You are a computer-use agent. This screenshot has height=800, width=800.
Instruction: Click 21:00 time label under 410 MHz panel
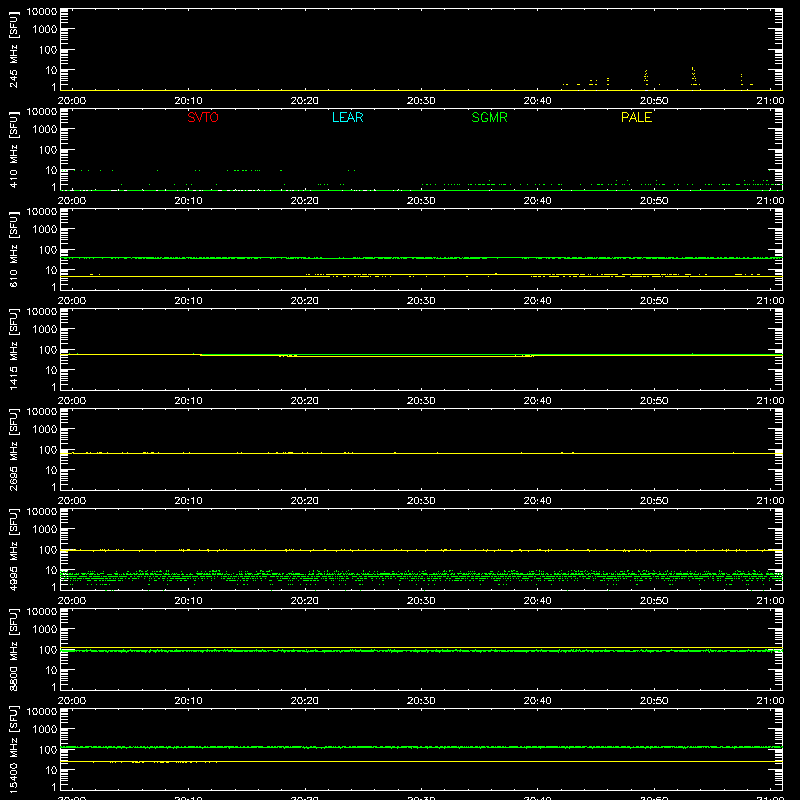(770, 201)
